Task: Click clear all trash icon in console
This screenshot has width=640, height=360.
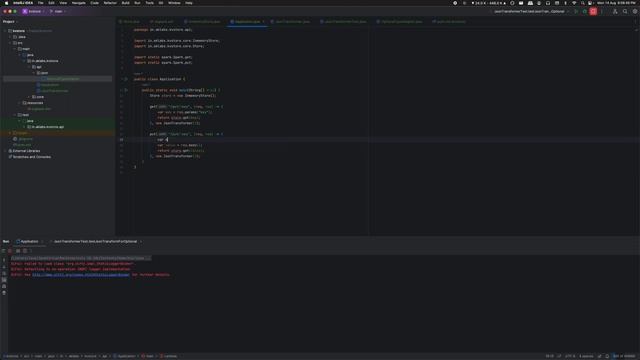Action: (4, 293)
